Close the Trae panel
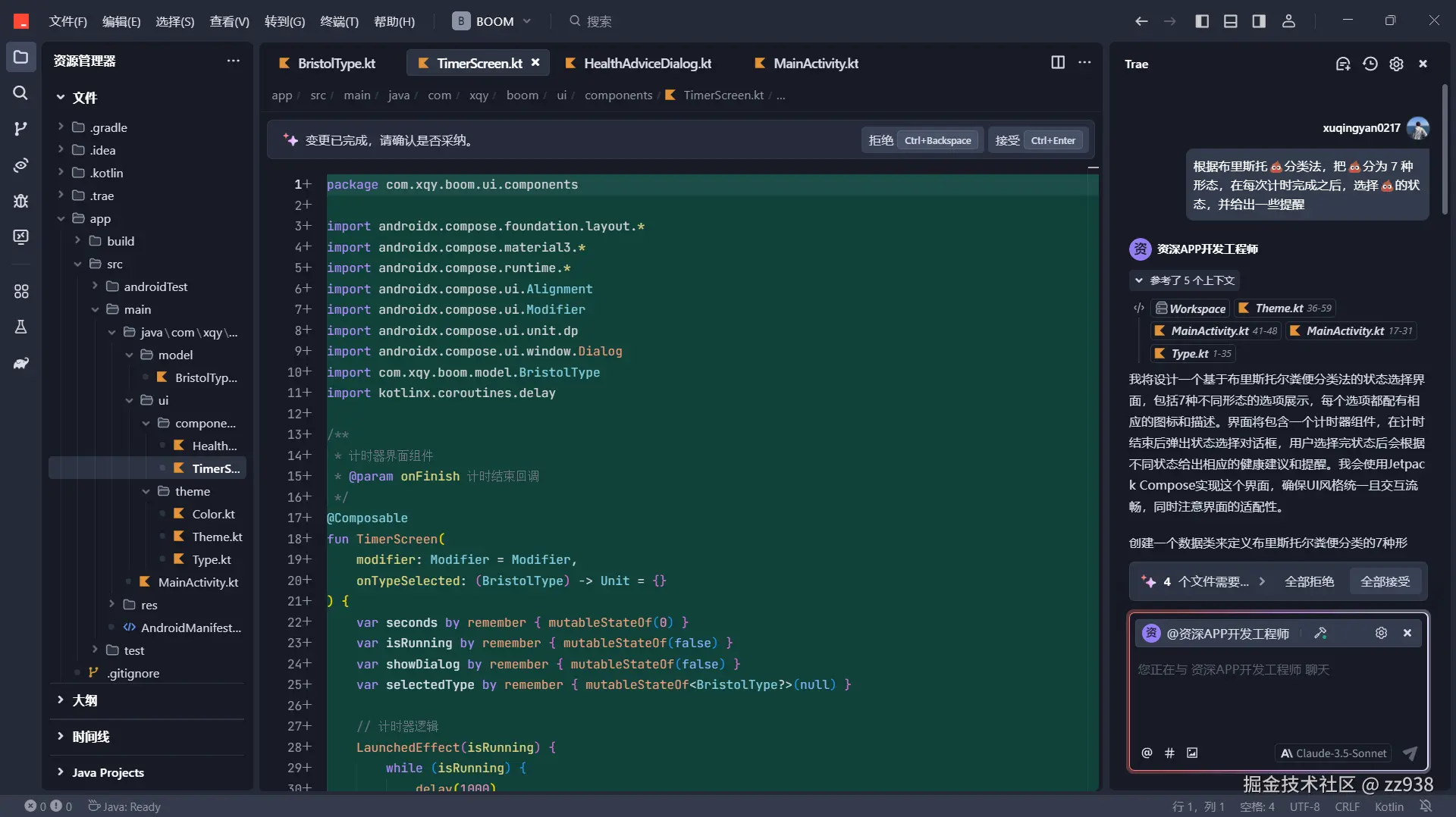1456x817 pixels. coord(1423,64)
